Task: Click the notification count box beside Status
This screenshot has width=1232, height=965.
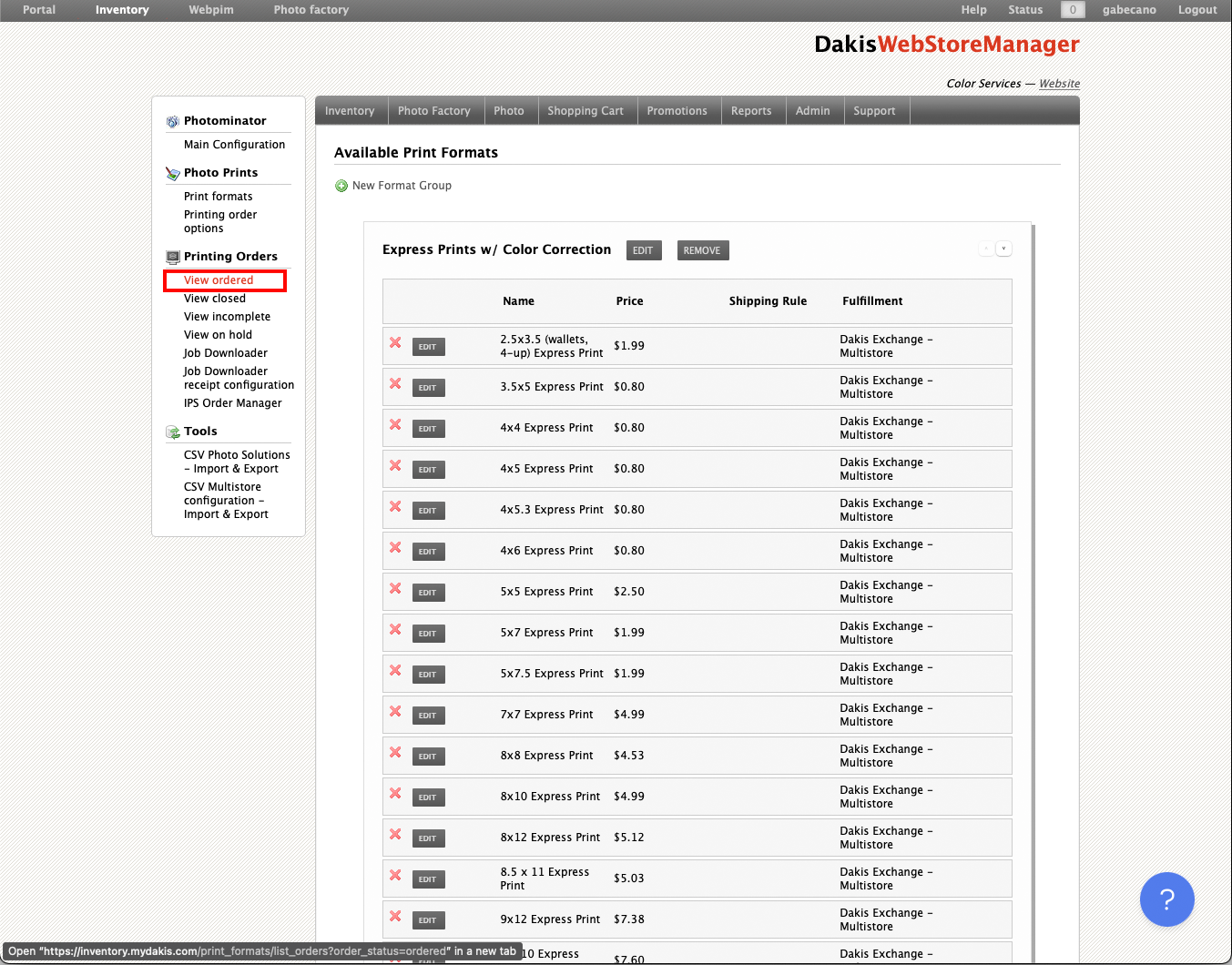Action: [x=1073, y=10]
